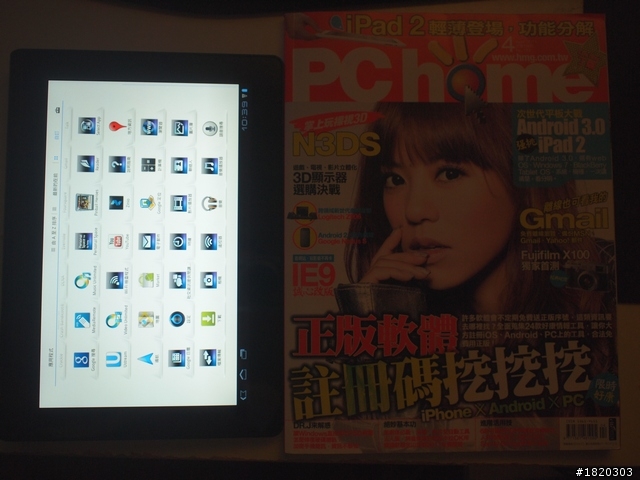Open the shop icon in the drawer header
Image resolution: width=640 pixels, height=480 pixels.
coord(58,109)
